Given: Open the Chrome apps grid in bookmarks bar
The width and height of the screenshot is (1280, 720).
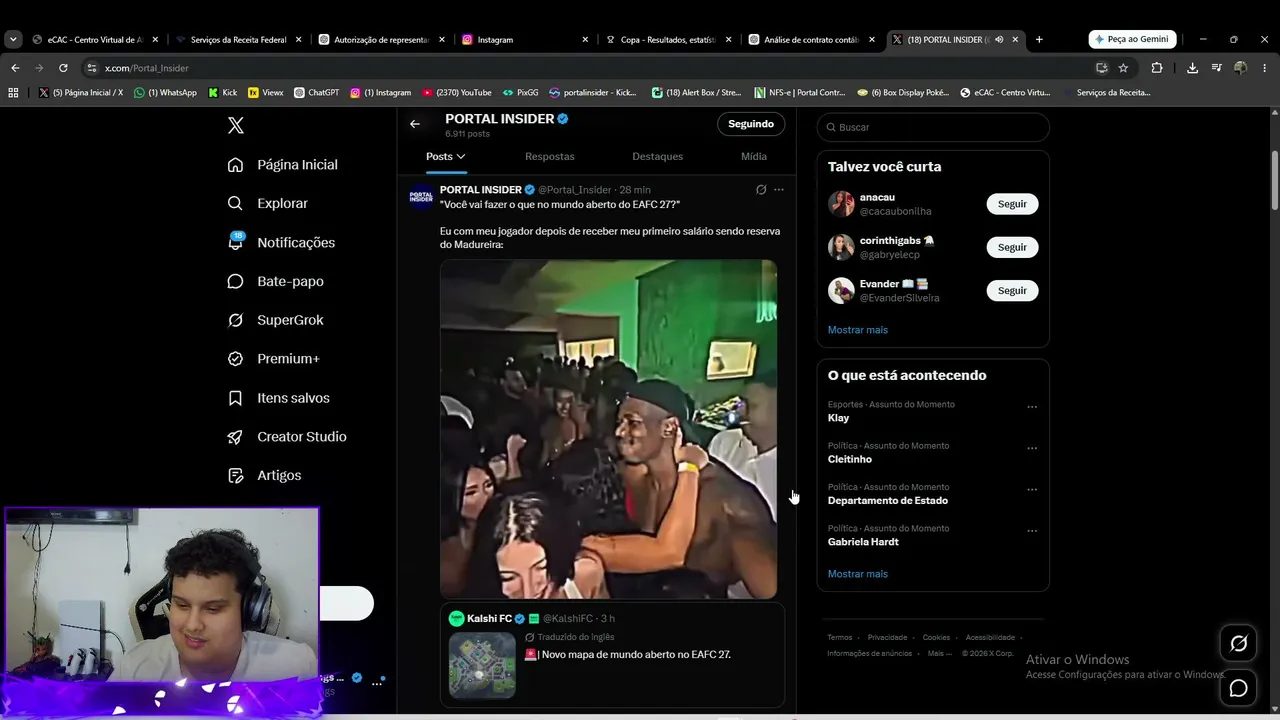Looking at the screenshot, I should point(13,93).
